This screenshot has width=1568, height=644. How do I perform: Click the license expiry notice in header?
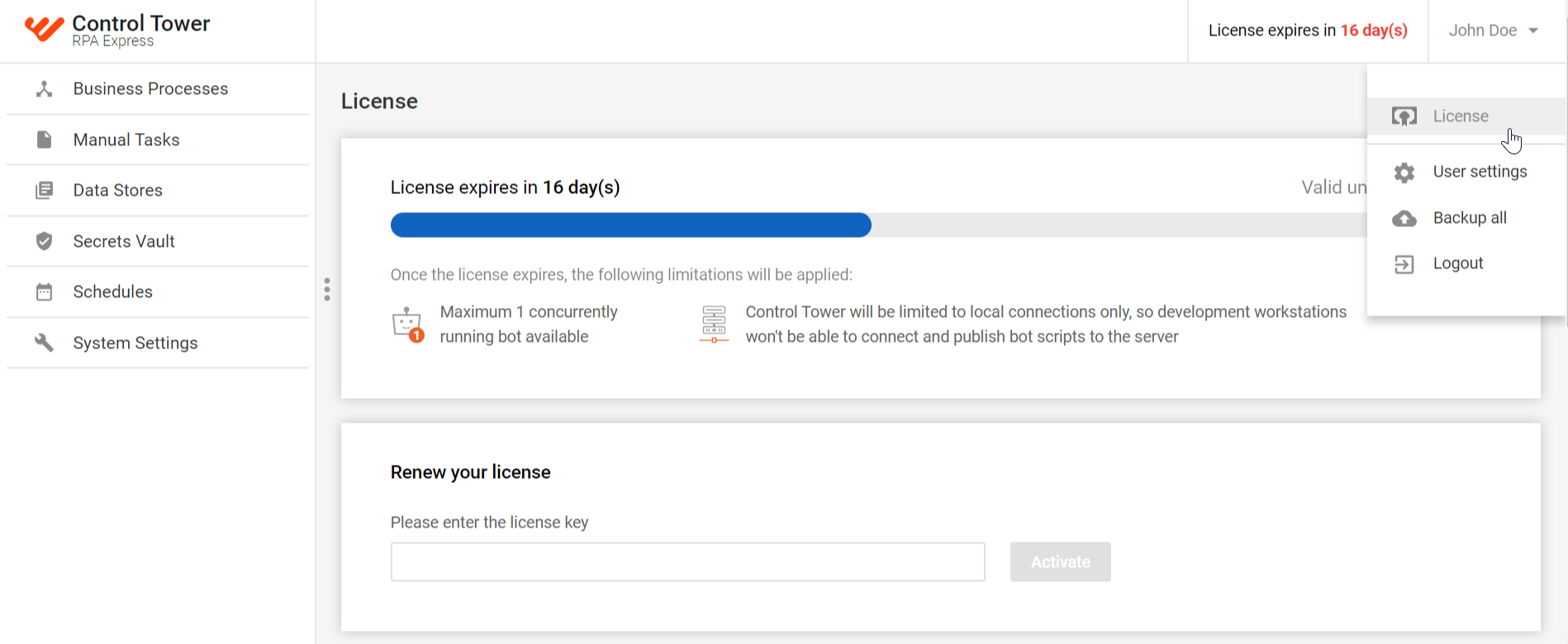(x=1308, y=31)
